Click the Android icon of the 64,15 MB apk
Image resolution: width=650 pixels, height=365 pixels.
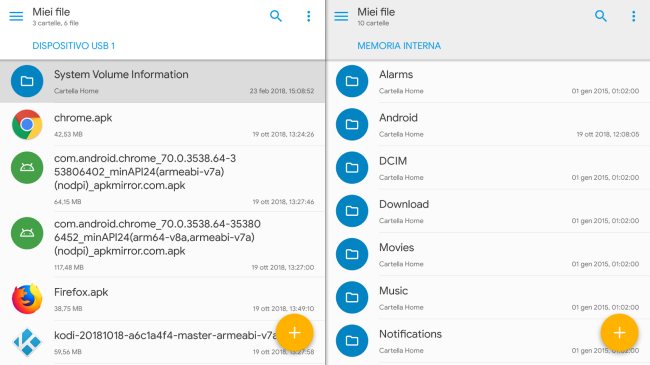click(x=27, y=168)
